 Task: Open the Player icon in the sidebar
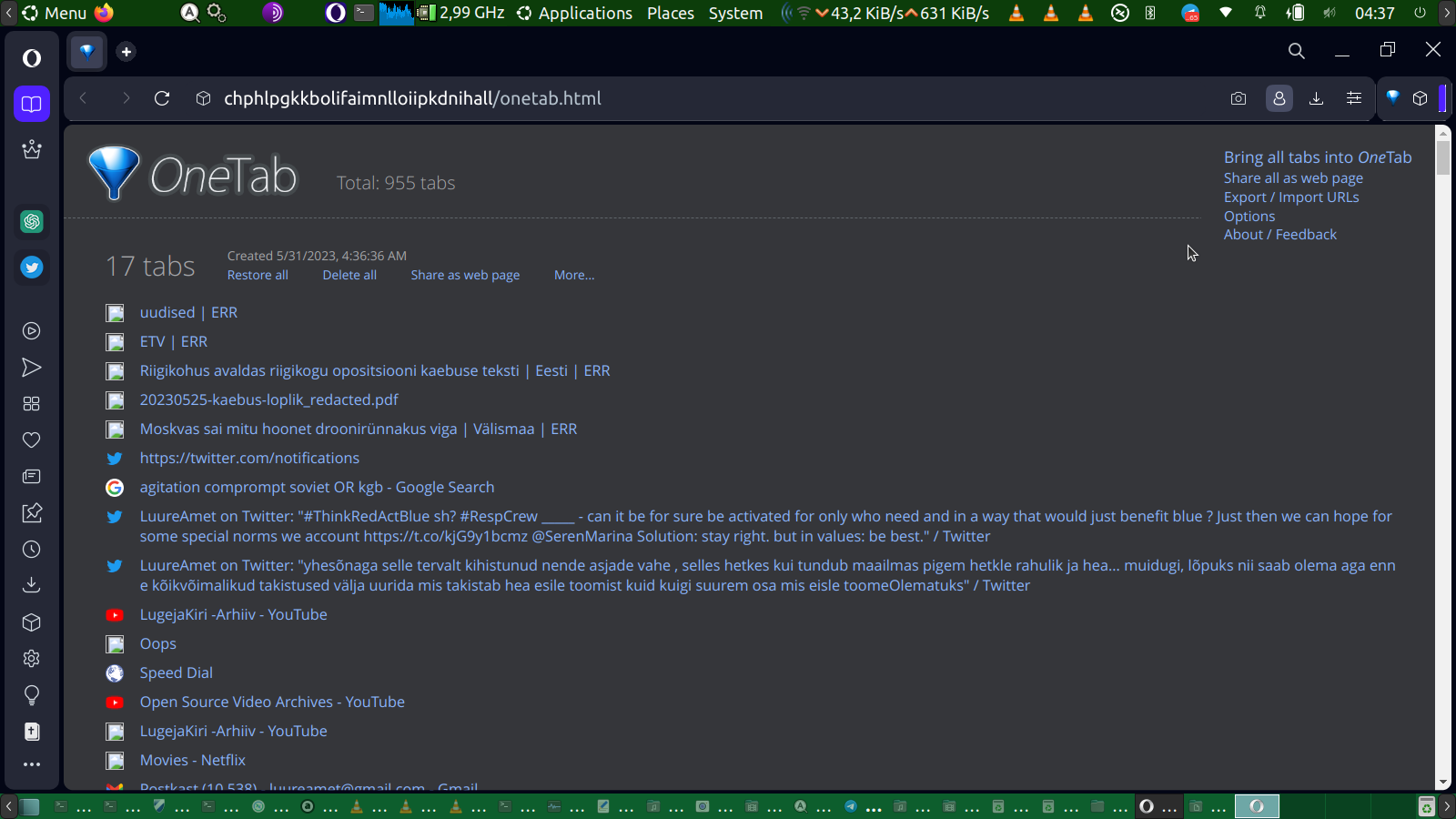(x=32, y=331)
